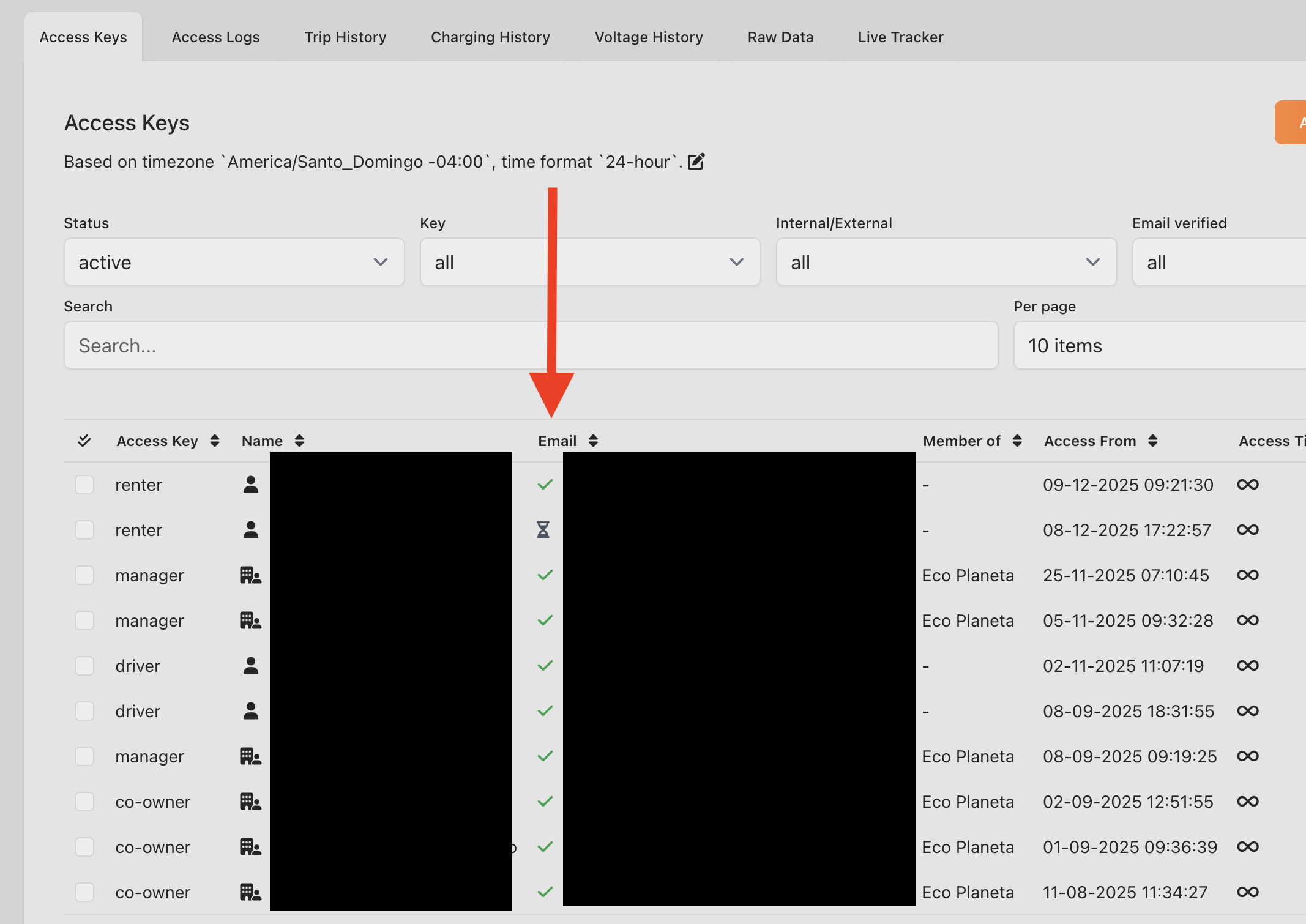Screen dimensions: 1306x924
Task: Tick checkbox for the first driver row
Action: pos(84,666)
